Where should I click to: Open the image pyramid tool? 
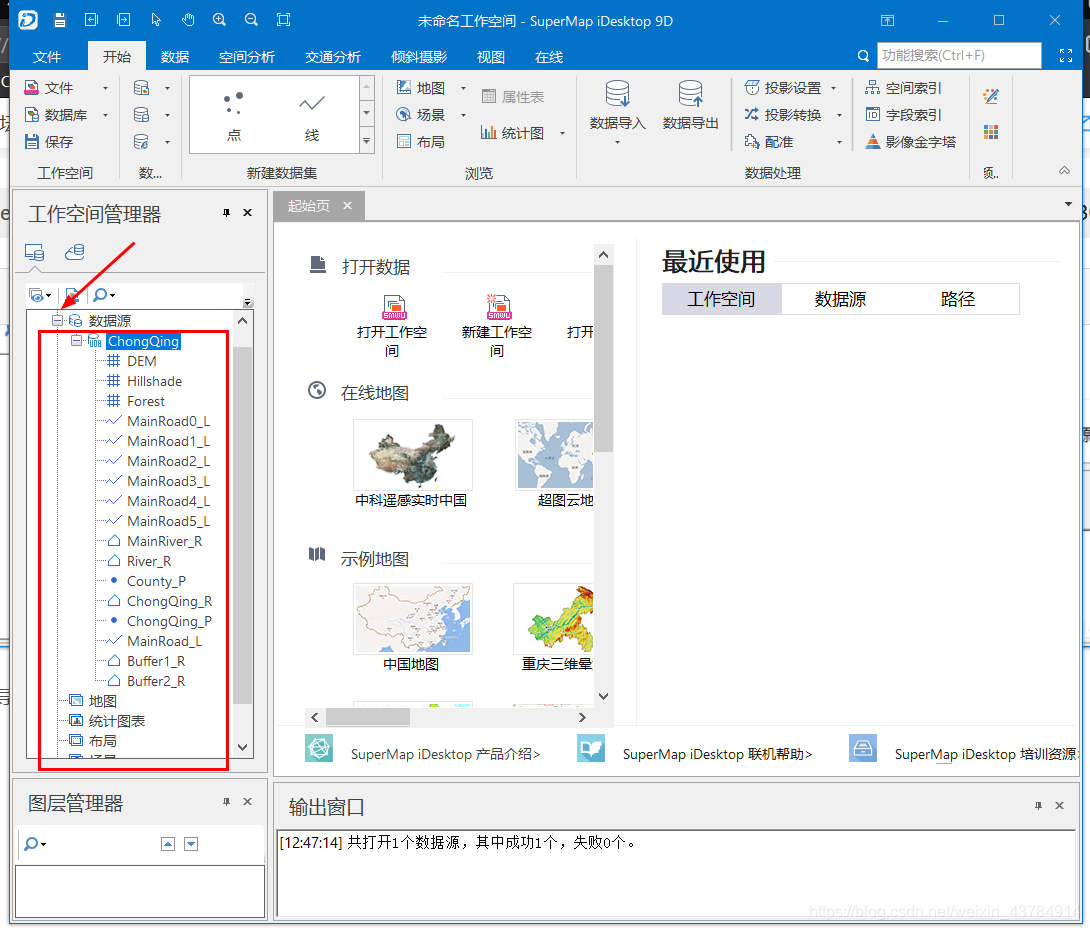click(x=910, y=142)
